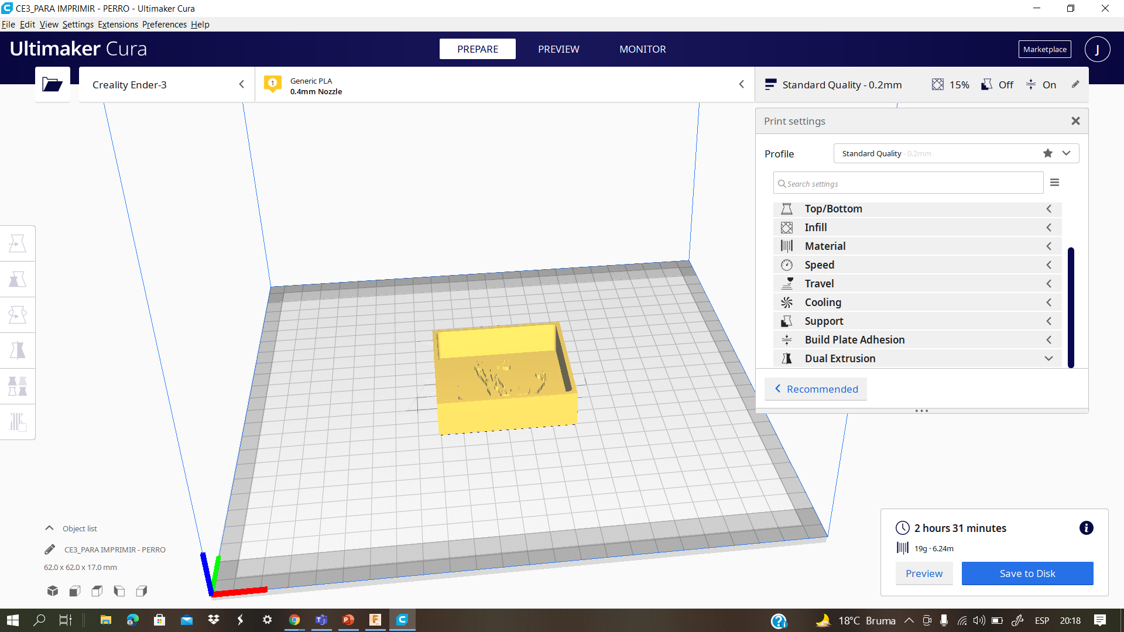Open PowerPoint from the taskbar
1124x632 pixels.
point(348,620)
